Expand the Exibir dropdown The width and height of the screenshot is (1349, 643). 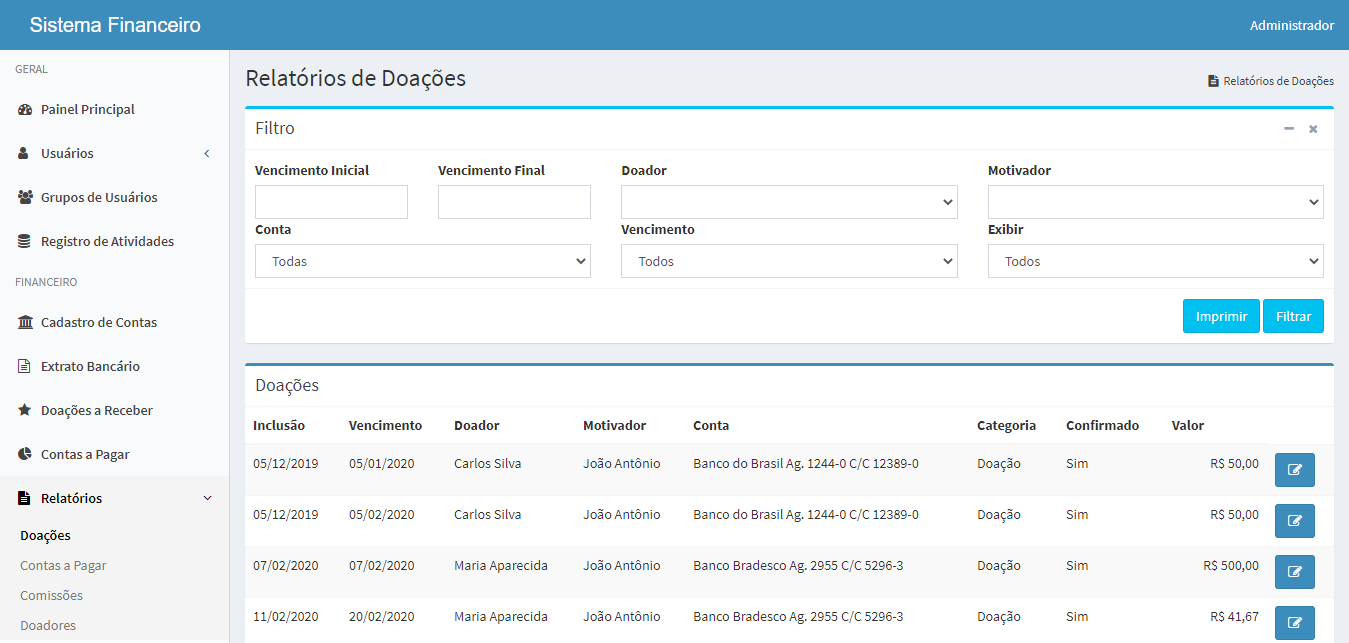(1155, 261)
